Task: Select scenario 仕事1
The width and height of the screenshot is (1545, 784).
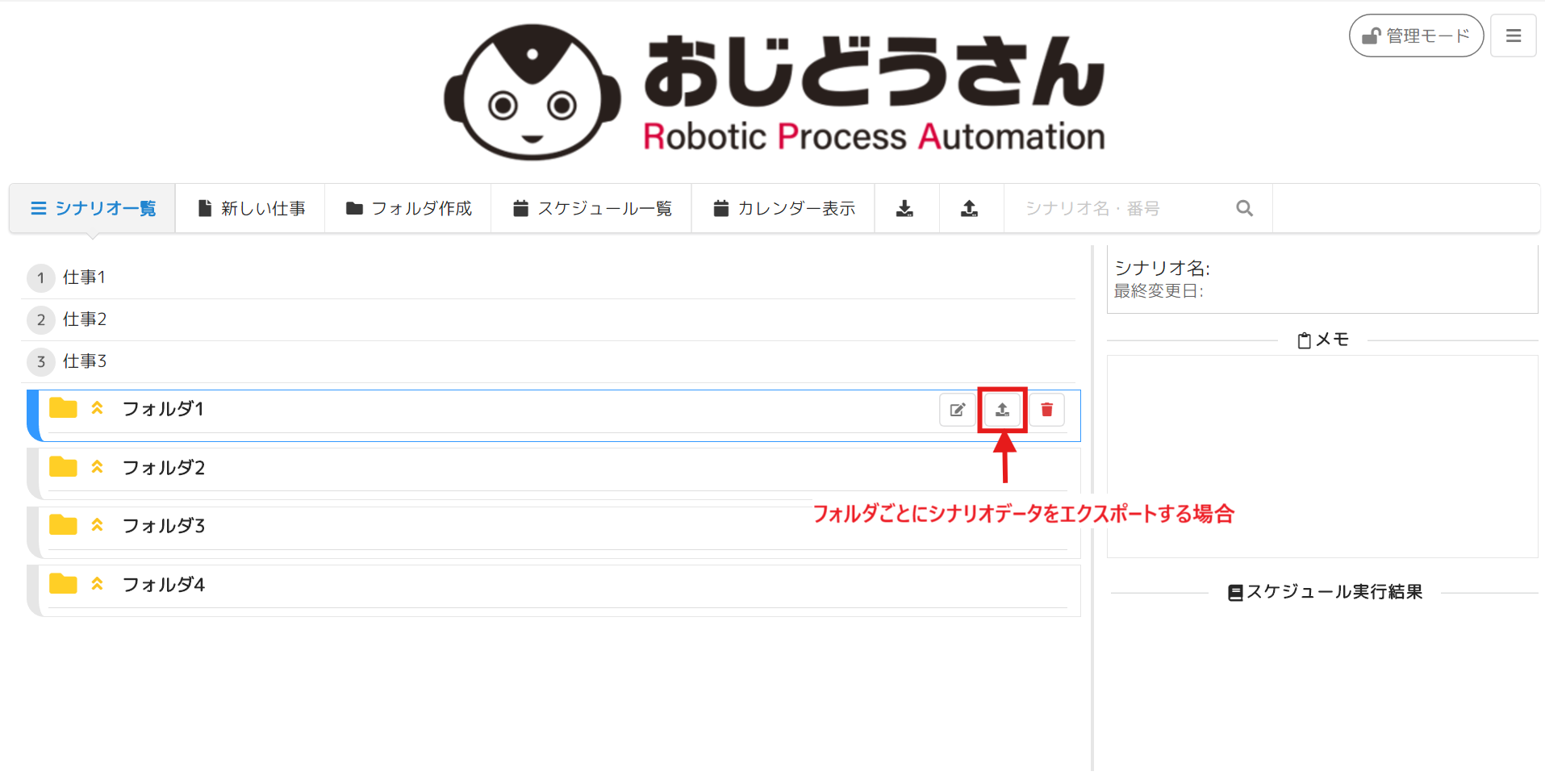Action: (84, 277)
